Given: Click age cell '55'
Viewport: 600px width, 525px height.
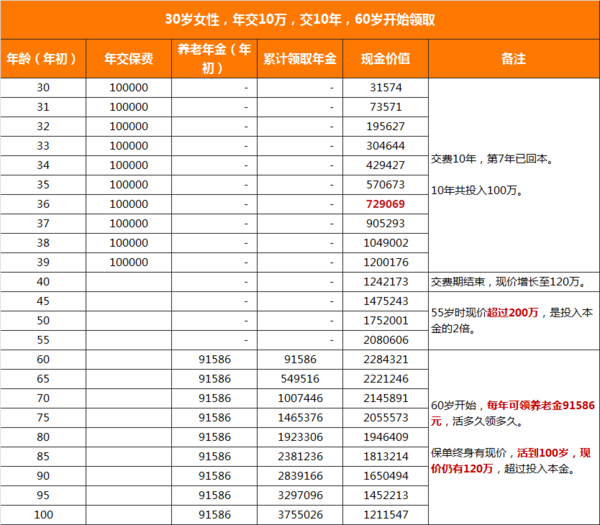Looking at the screenshot, I should coord(43,340).
